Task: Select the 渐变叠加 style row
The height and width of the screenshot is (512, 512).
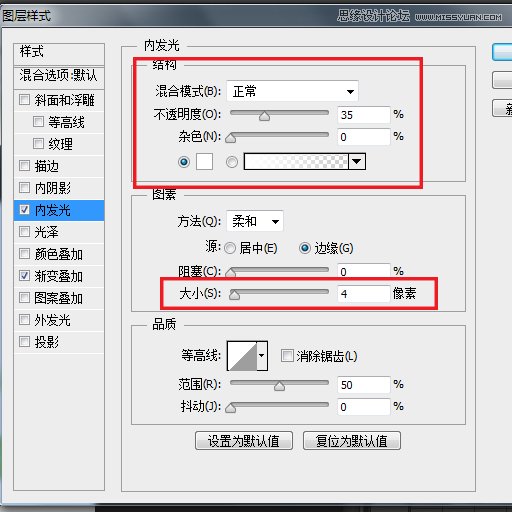Action: (59, 276)
